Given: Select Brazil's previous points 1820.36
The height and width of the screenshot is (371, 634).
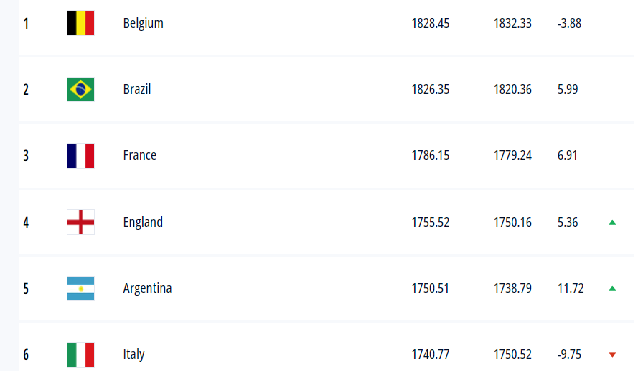Looking at the screenshot, I should point(512,89).
